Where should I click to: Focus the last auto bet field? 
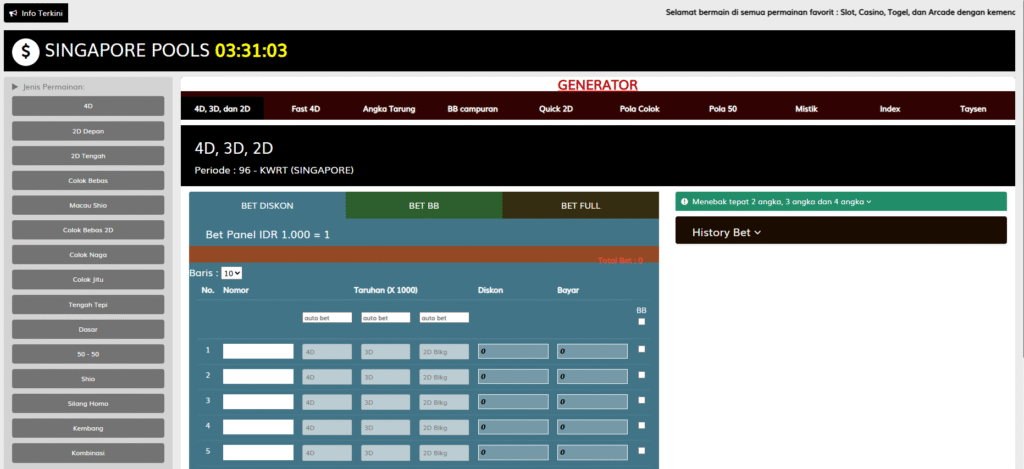tap(444, 317)
